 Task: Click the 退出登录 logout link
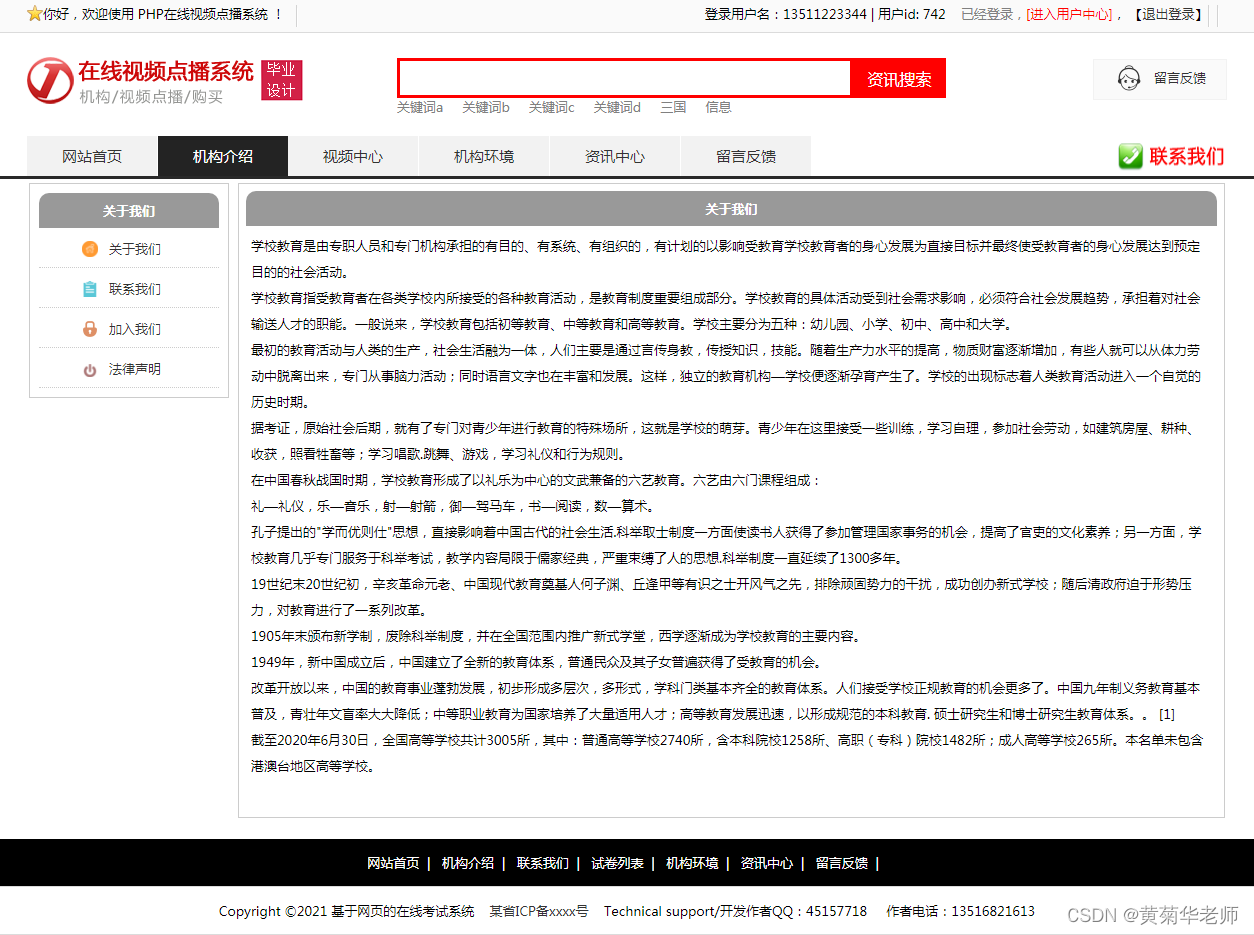click(x=1168, y=14)
